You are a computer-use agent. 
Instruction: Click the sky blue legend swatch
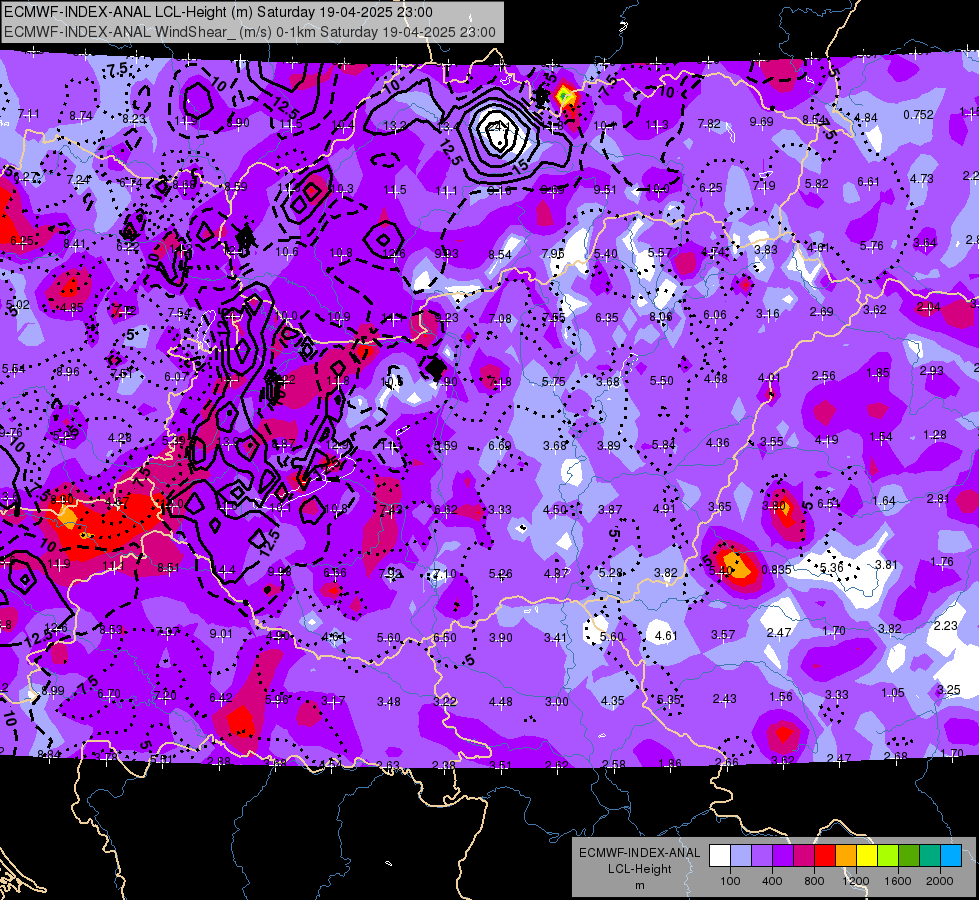click(x=951, y=856)
